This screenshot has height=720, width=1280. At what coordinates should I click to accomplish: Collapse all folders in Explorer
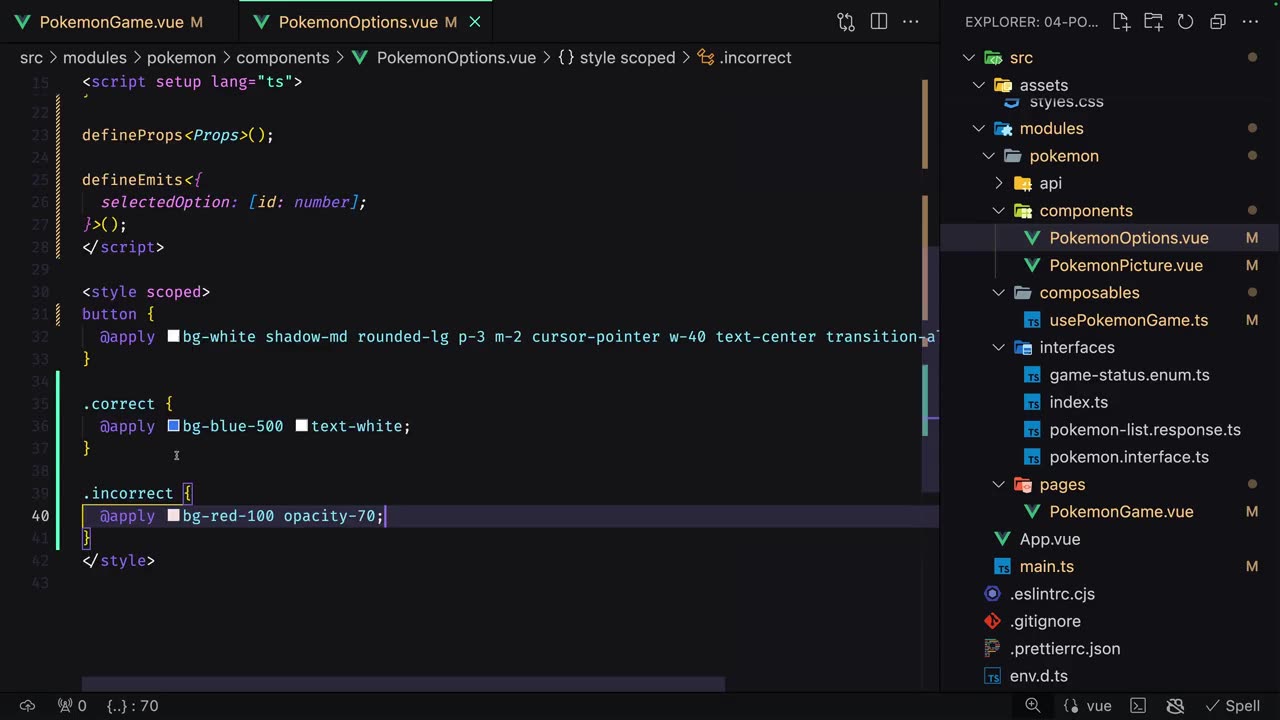point(1217,22)
